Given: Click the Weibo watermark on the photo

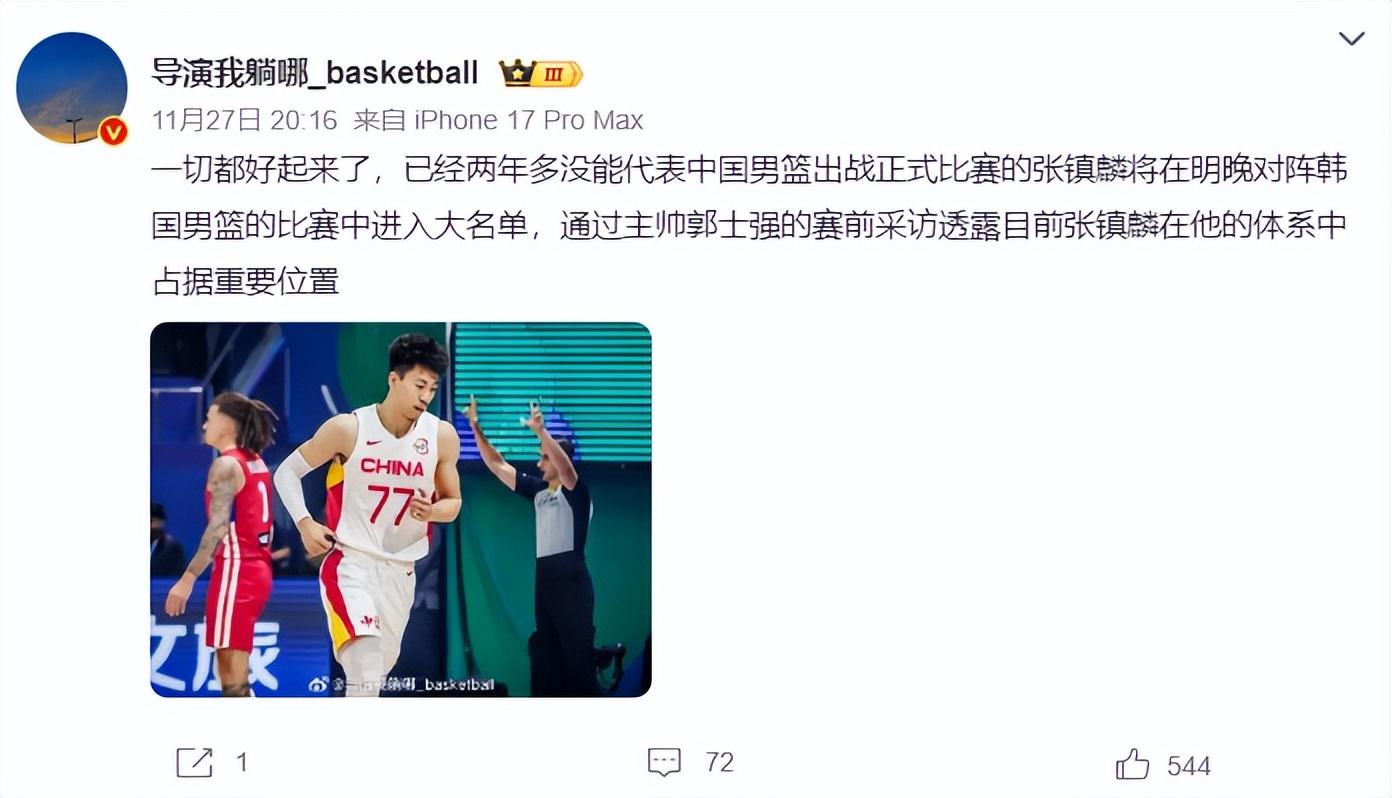Looking at the screenshot, I should coord(401,685).
